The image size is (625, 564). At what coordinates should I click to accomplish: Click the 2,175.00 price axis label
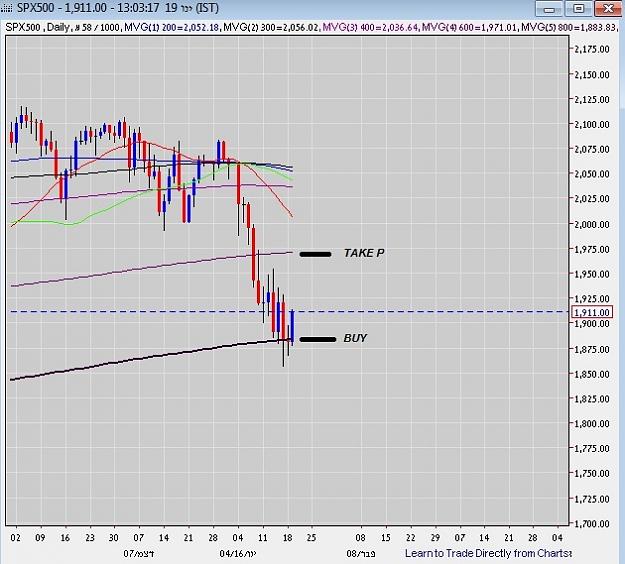pyautogui.click(x=592, y=49)
